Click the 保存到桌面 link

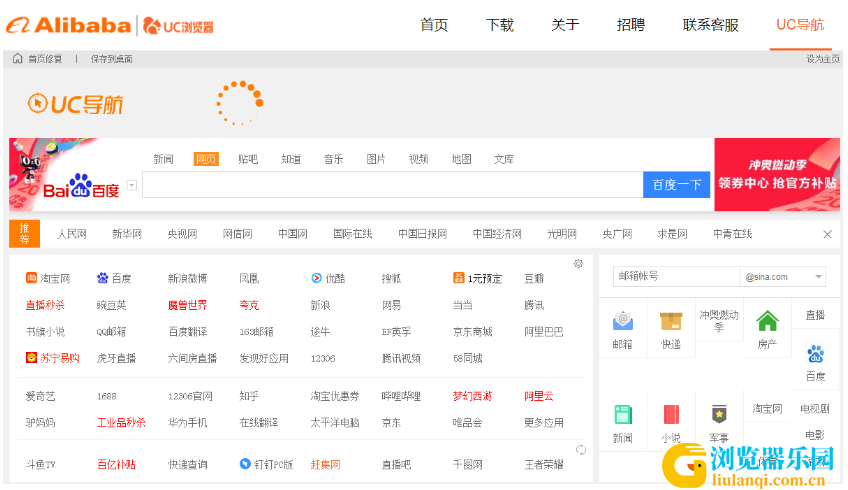click(x=111, y=59)
